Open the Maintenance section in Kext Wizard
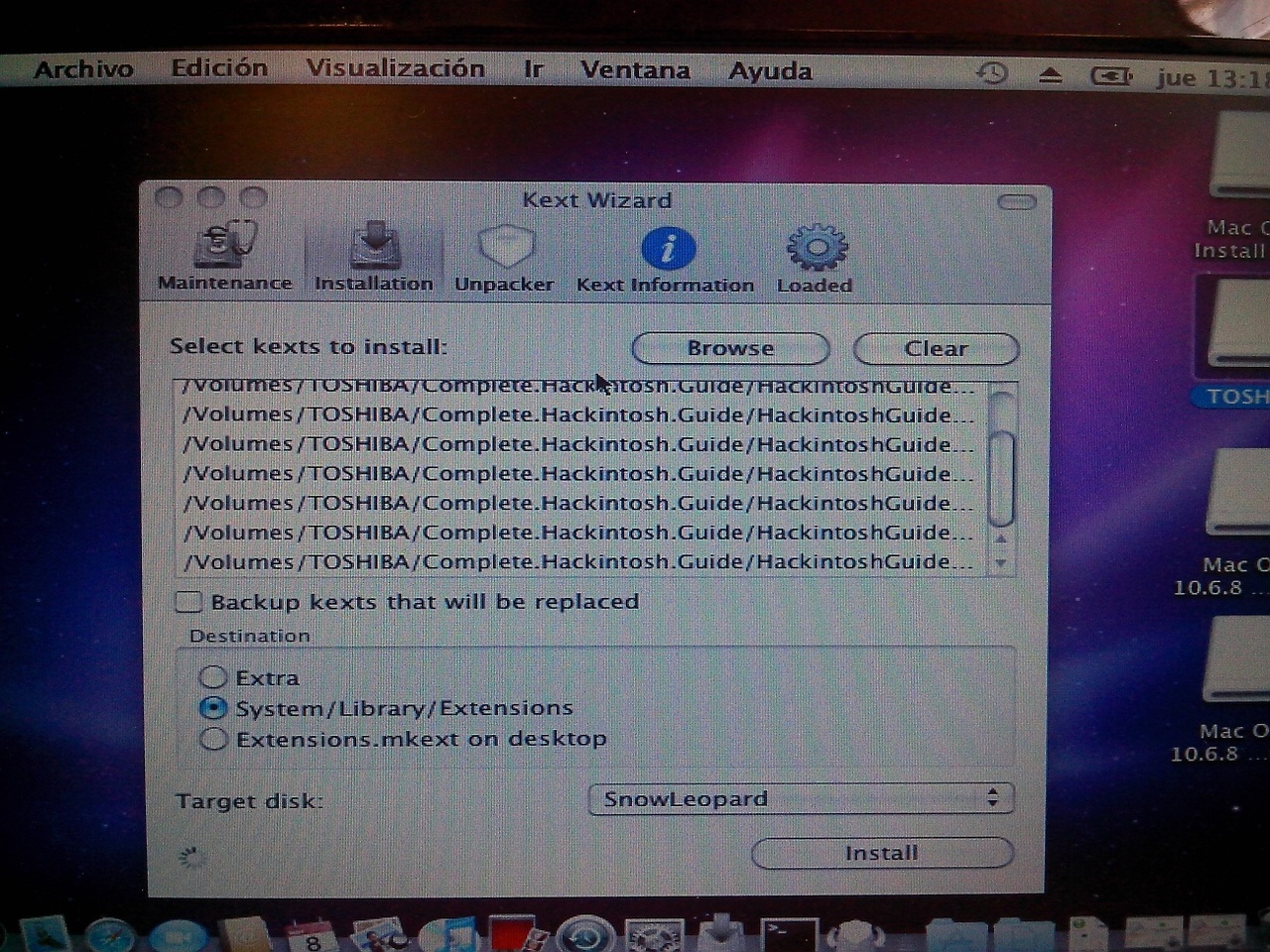Viewport: 1270px width, 952px height. coord(225,256)
